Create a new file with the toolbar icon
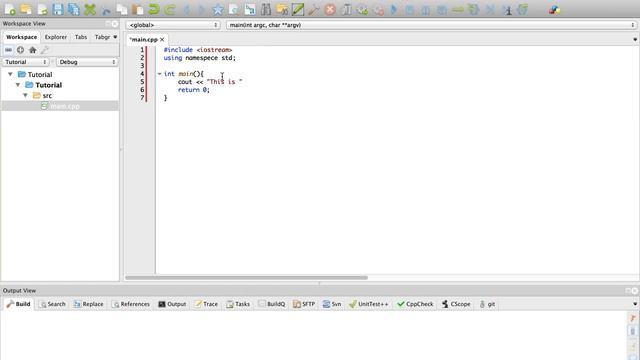Screen dimensions: 640x360 (10, 9)
